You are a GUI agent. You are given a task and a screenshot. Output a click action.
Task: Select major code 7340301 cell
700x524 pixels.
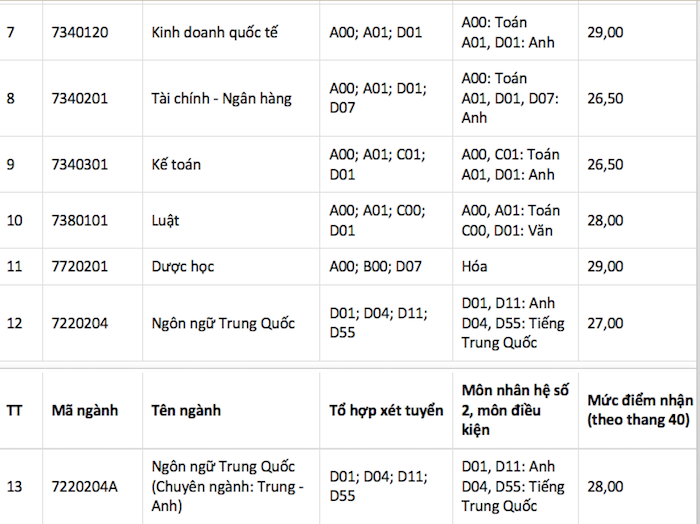pyautogui.click(x=80, y=164)
